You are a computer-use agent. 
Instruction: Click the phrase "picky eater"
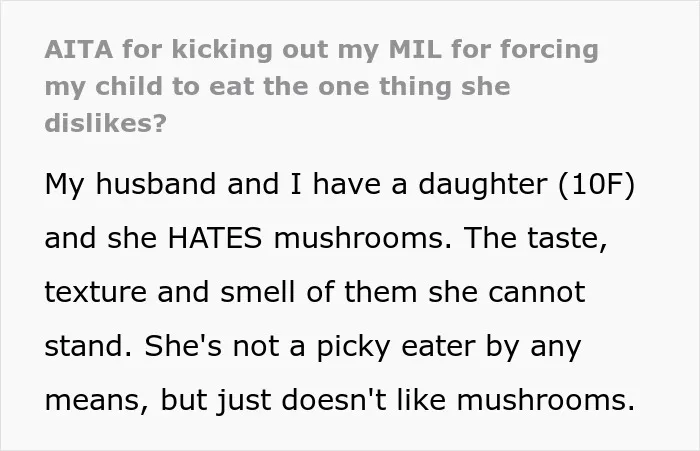(396, 347)
